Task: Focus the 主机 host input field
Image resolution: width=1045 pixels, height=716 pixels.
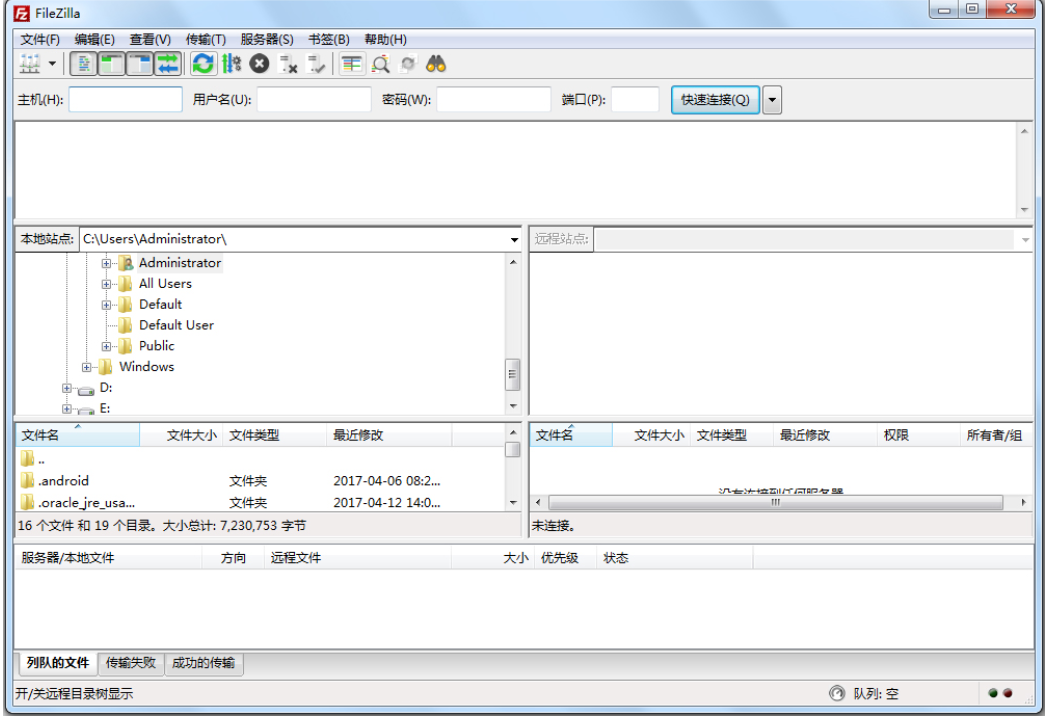Action: [125, 99]
